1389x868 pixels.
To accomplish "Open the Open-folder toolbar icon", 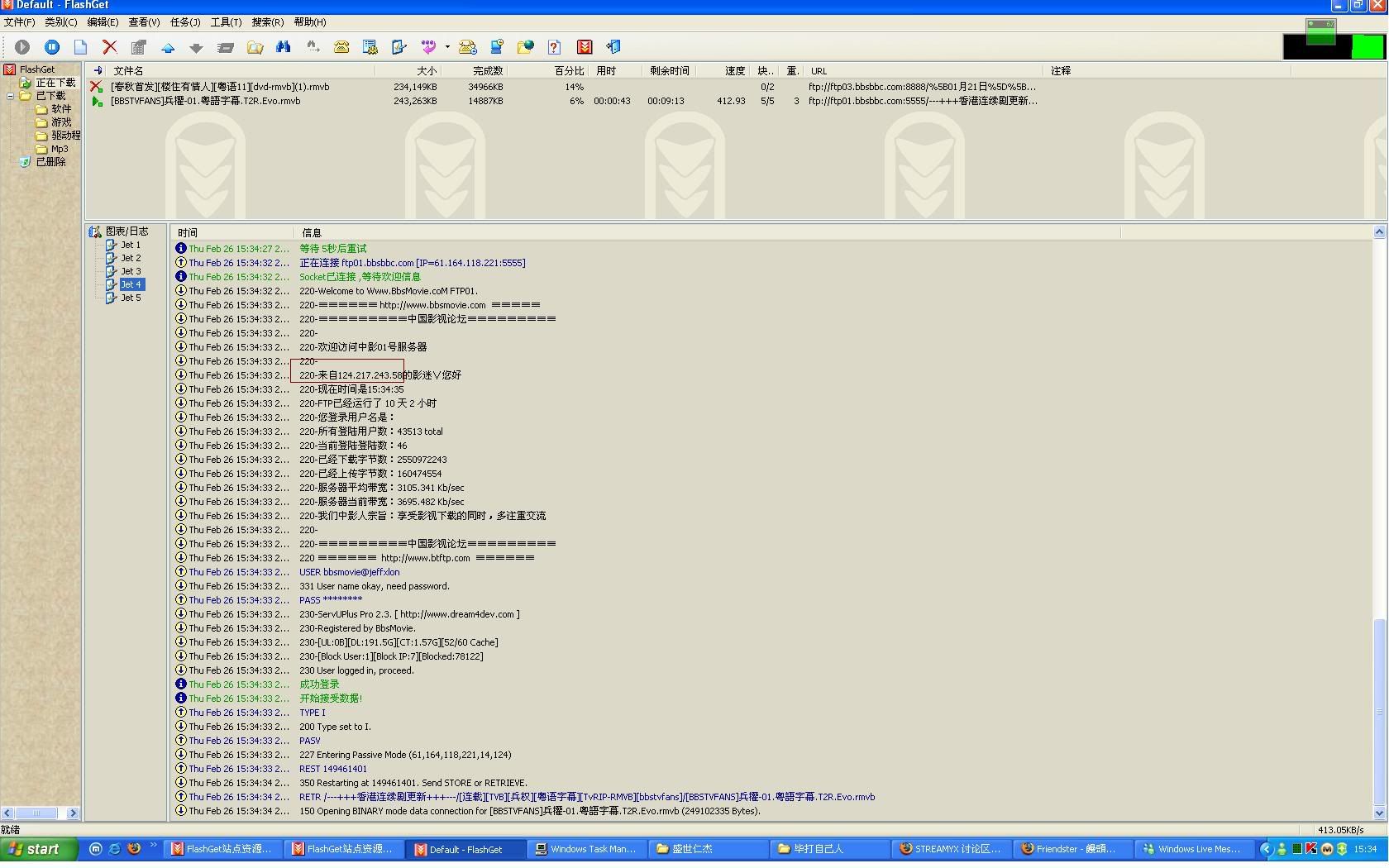I will pos(255,48).
